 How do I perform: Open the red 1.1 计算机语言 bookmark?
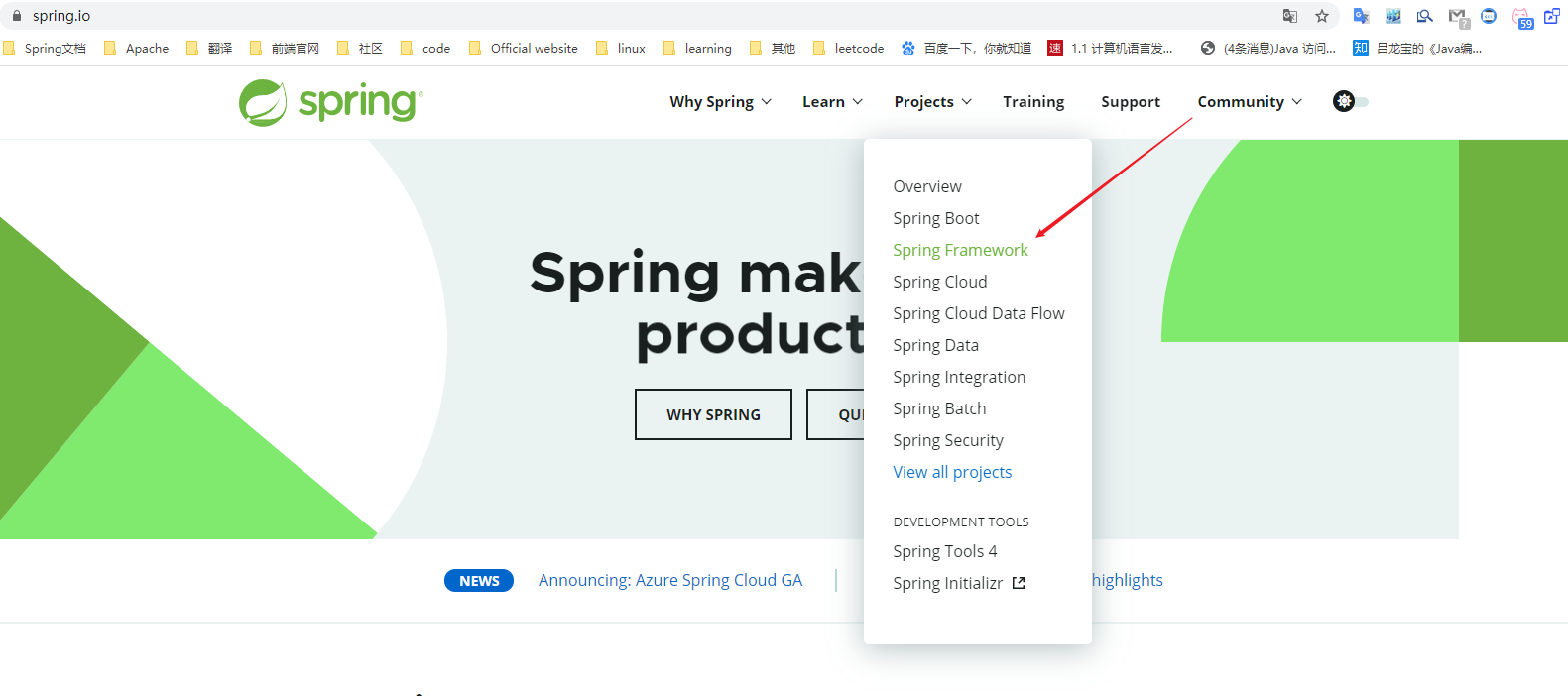[1111, 48]
